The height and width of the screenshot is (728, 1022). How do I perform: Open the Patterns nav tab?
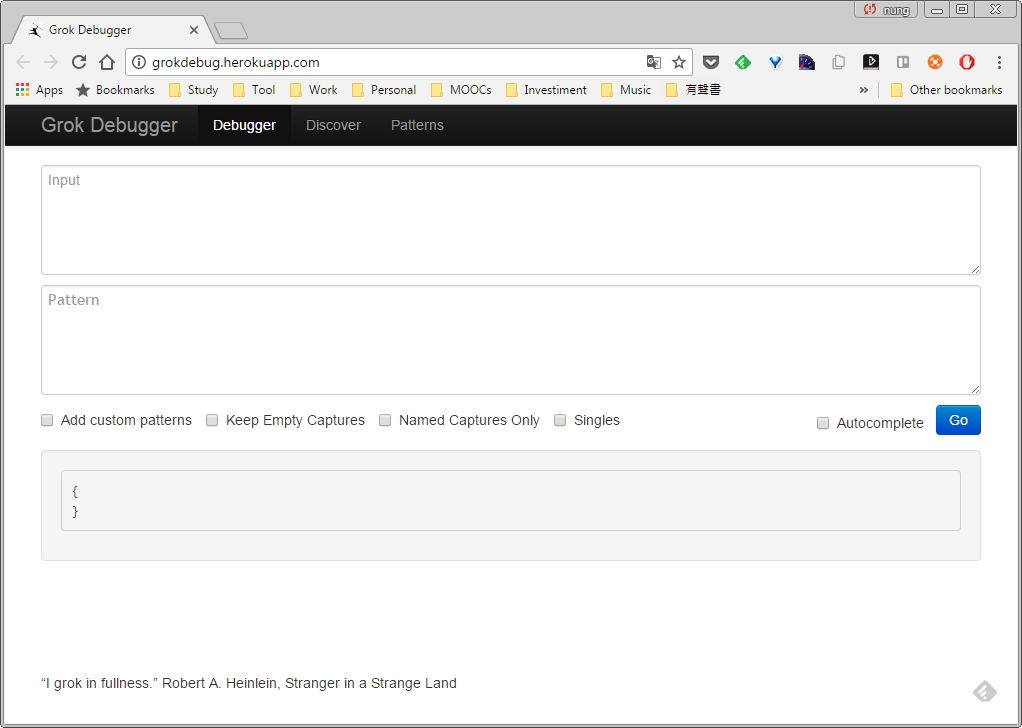click(x=417, y=125)
